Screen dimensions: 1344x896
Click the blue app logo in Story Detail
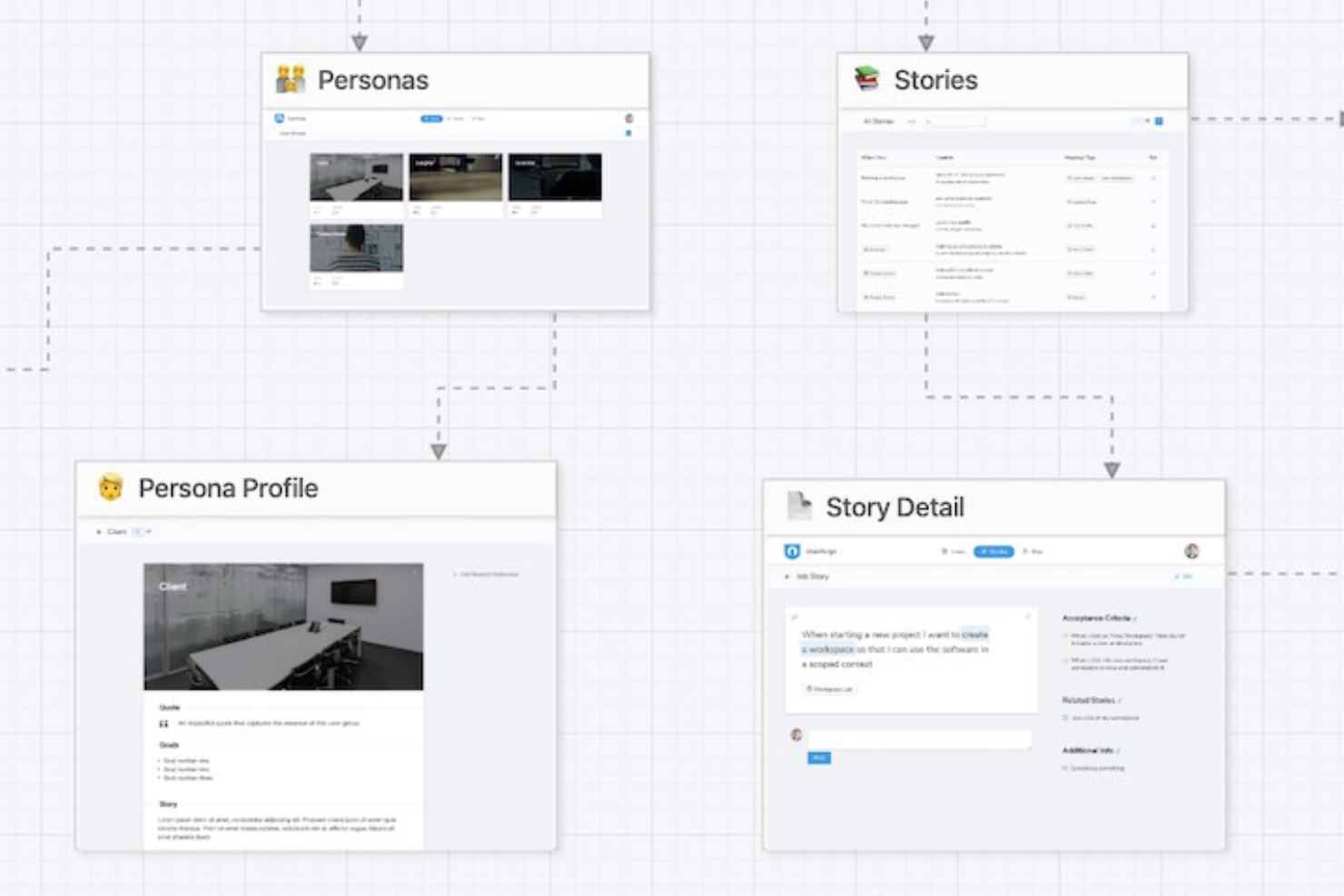click(792, 551)
